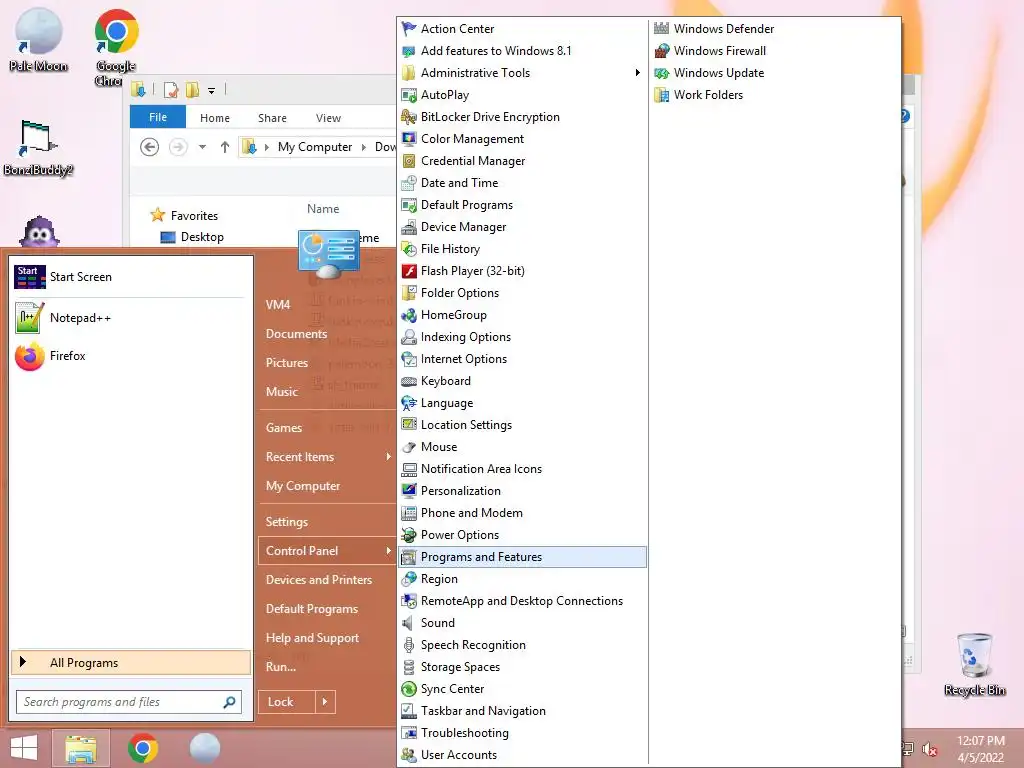
Task: Open the Work Folders icon
Action: point(662,95)
